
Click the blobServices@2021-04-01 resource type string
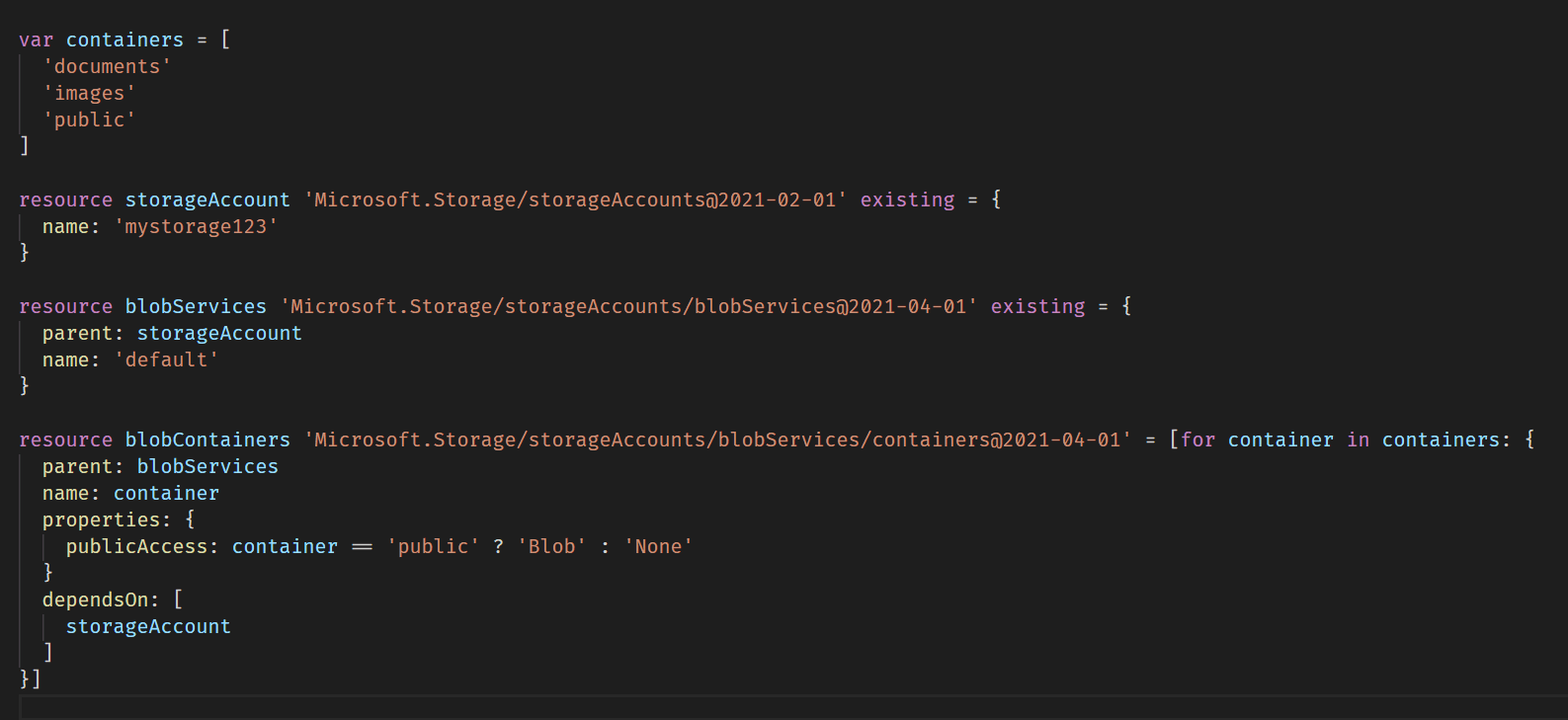(628, 306)
